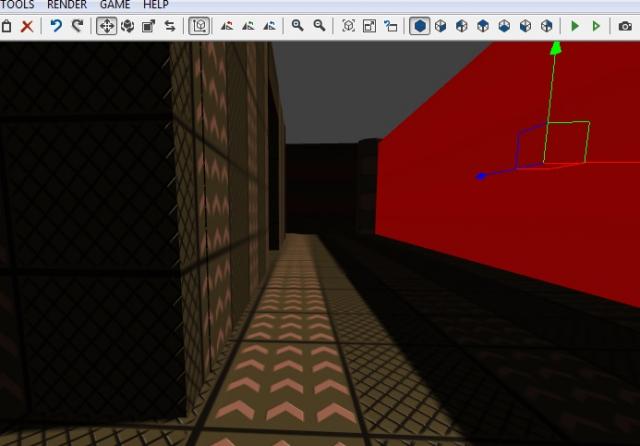Take a screenshot with the camera icon
This screenshot has height=446, width=640.
point(625,26)
